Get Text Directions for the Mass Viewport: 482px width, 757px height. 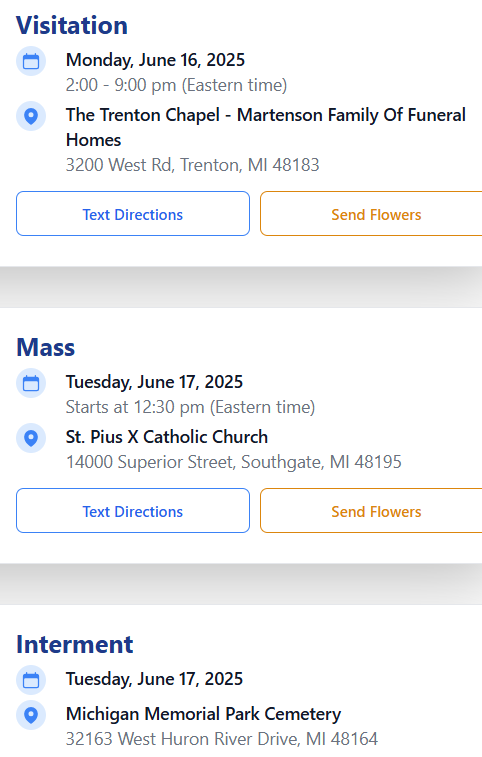point(133,510)
